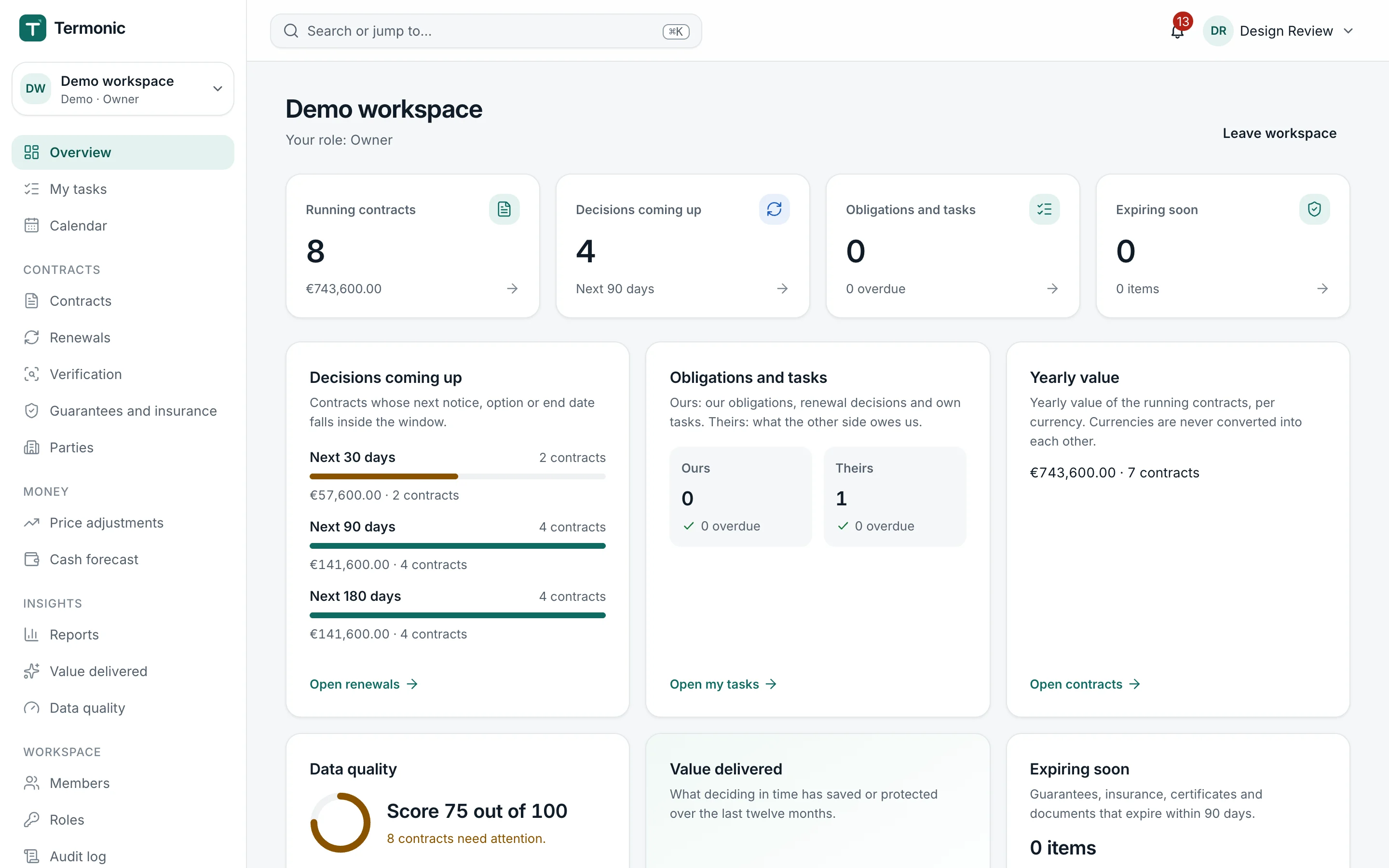Open Renewals page
The width and height of the screenshot is (1389, 868).
[123, 338]
